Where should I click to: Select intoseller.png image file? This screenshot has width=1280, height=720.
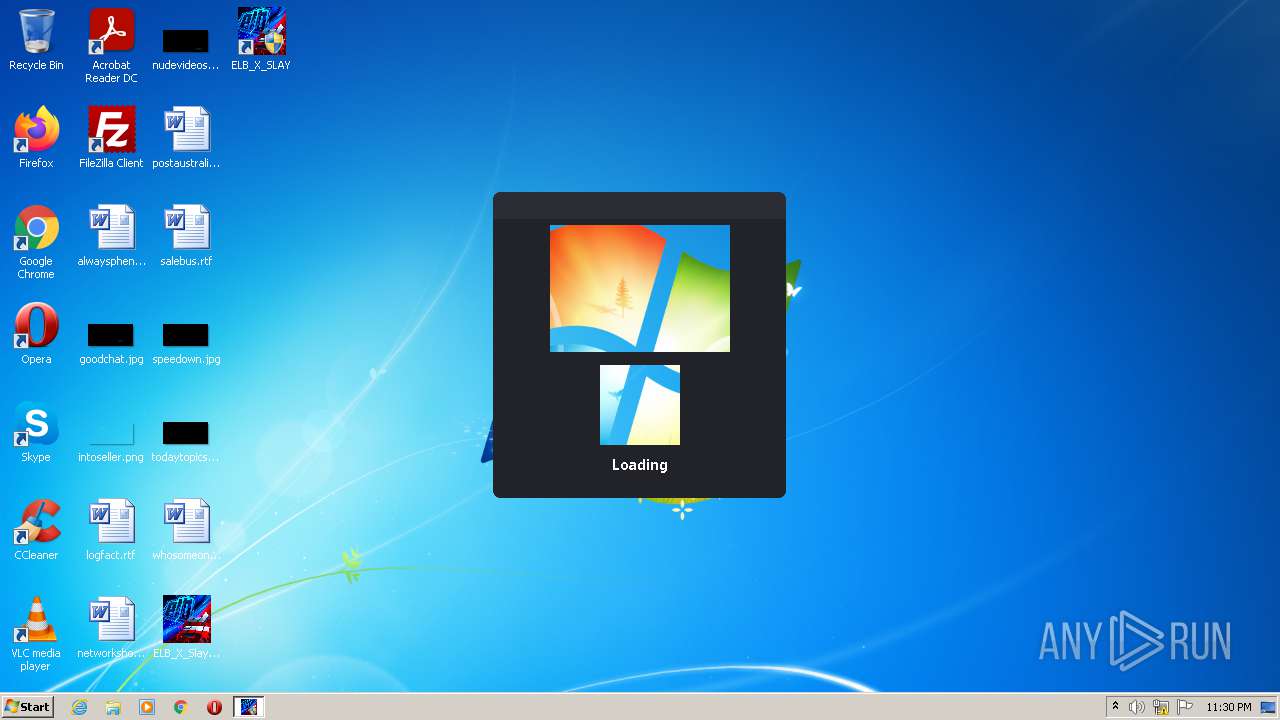111,441
